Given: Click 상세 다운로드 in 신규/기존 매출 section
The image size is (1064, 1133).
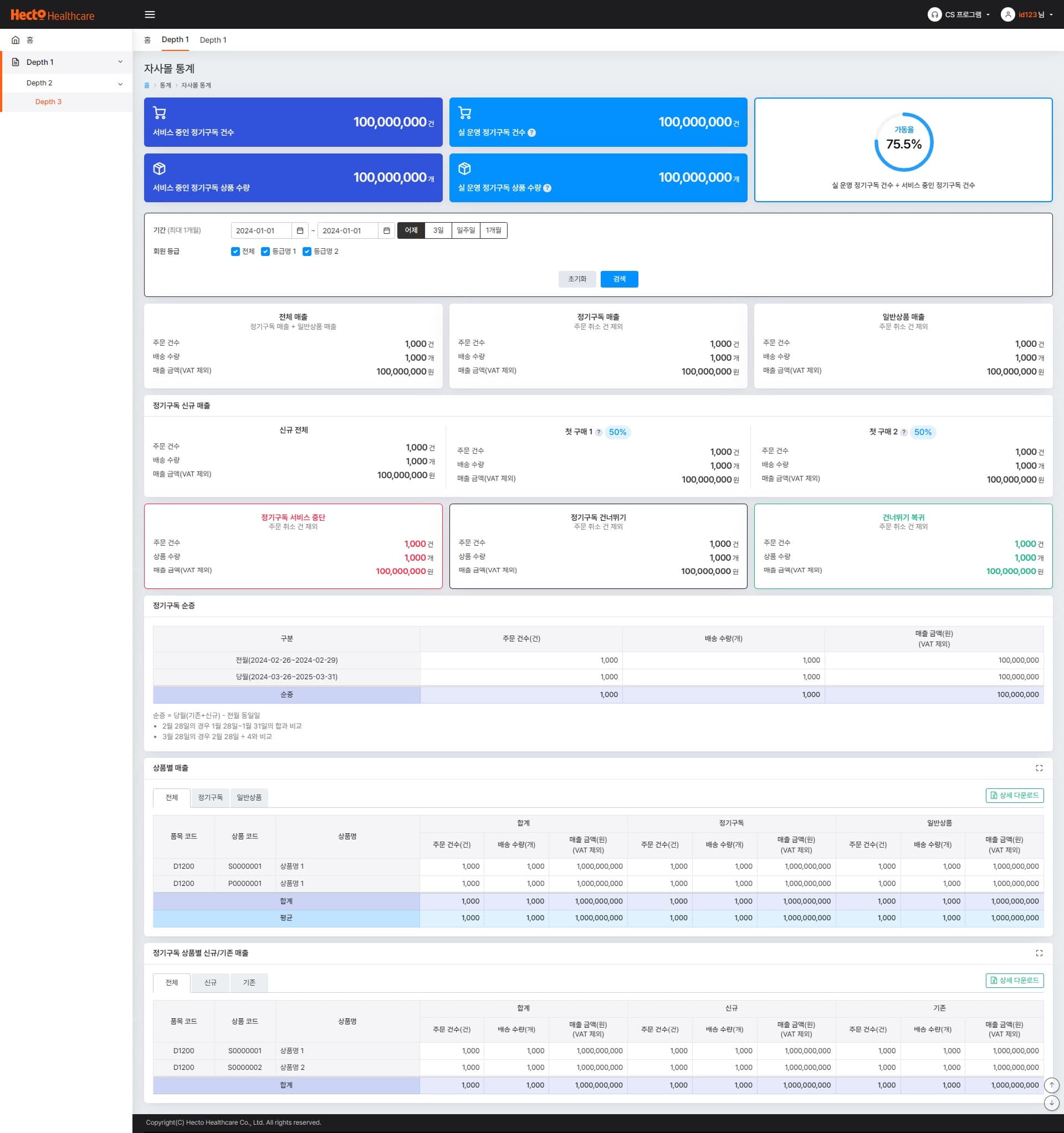Looking at the screenshot, I should [1014, 980].
